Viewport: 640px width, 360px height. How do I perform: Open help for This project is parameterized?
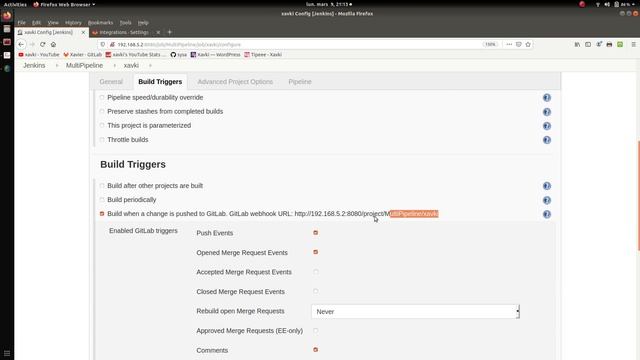coord(547,126)
